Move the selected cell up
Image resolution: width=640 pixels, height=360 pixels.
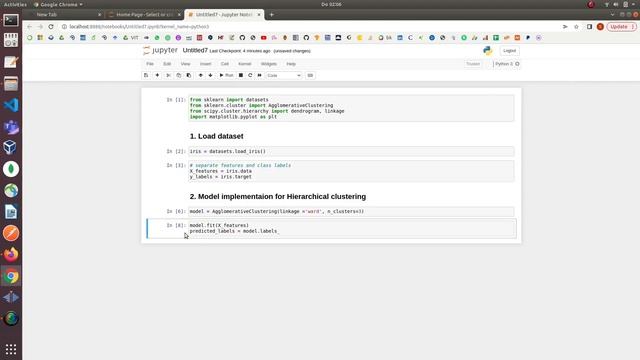200,76
